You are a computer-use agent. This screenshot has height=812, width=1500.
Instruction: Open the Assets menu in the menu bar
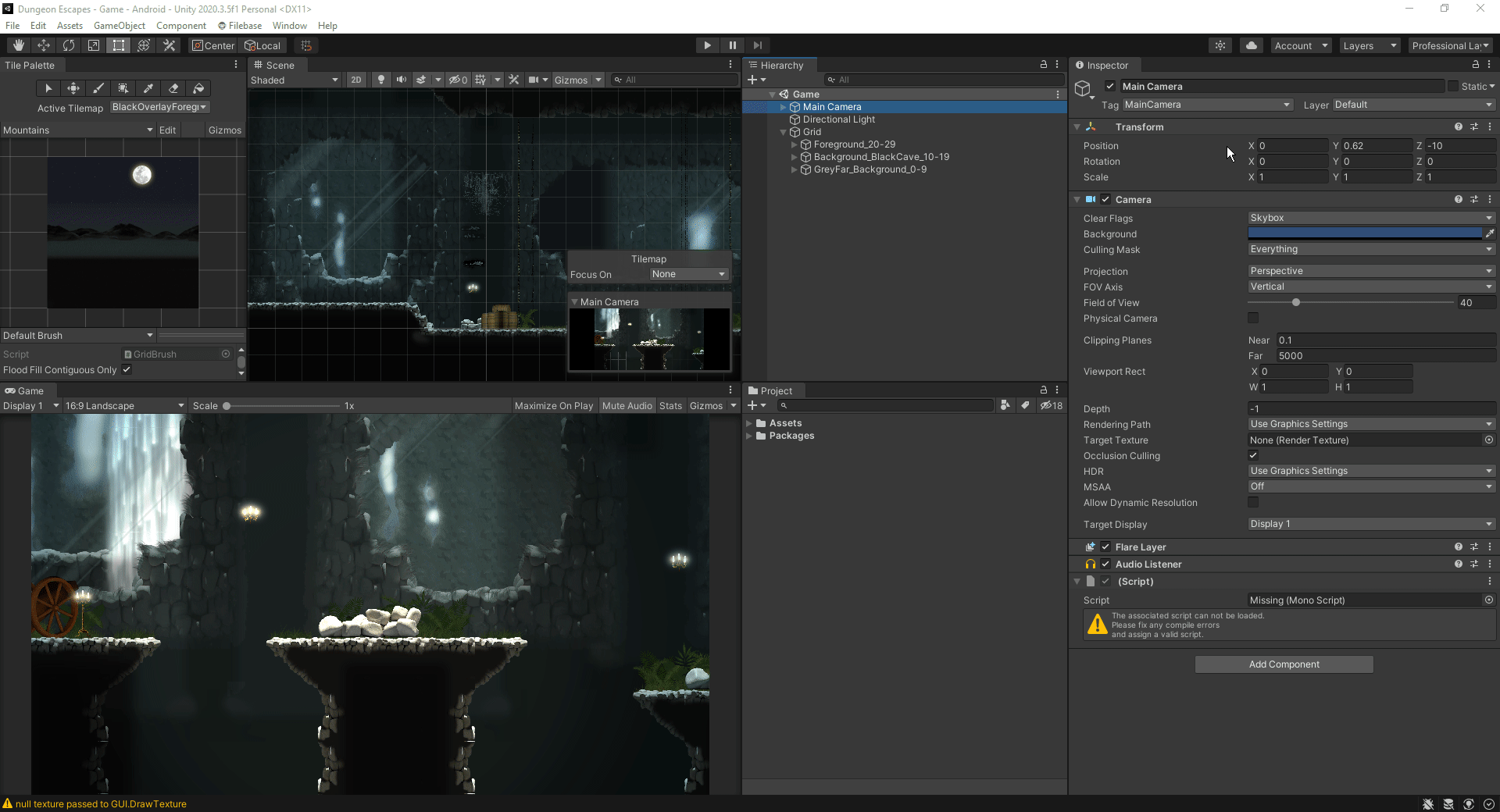pyautogui.click(x=70, y=26)
